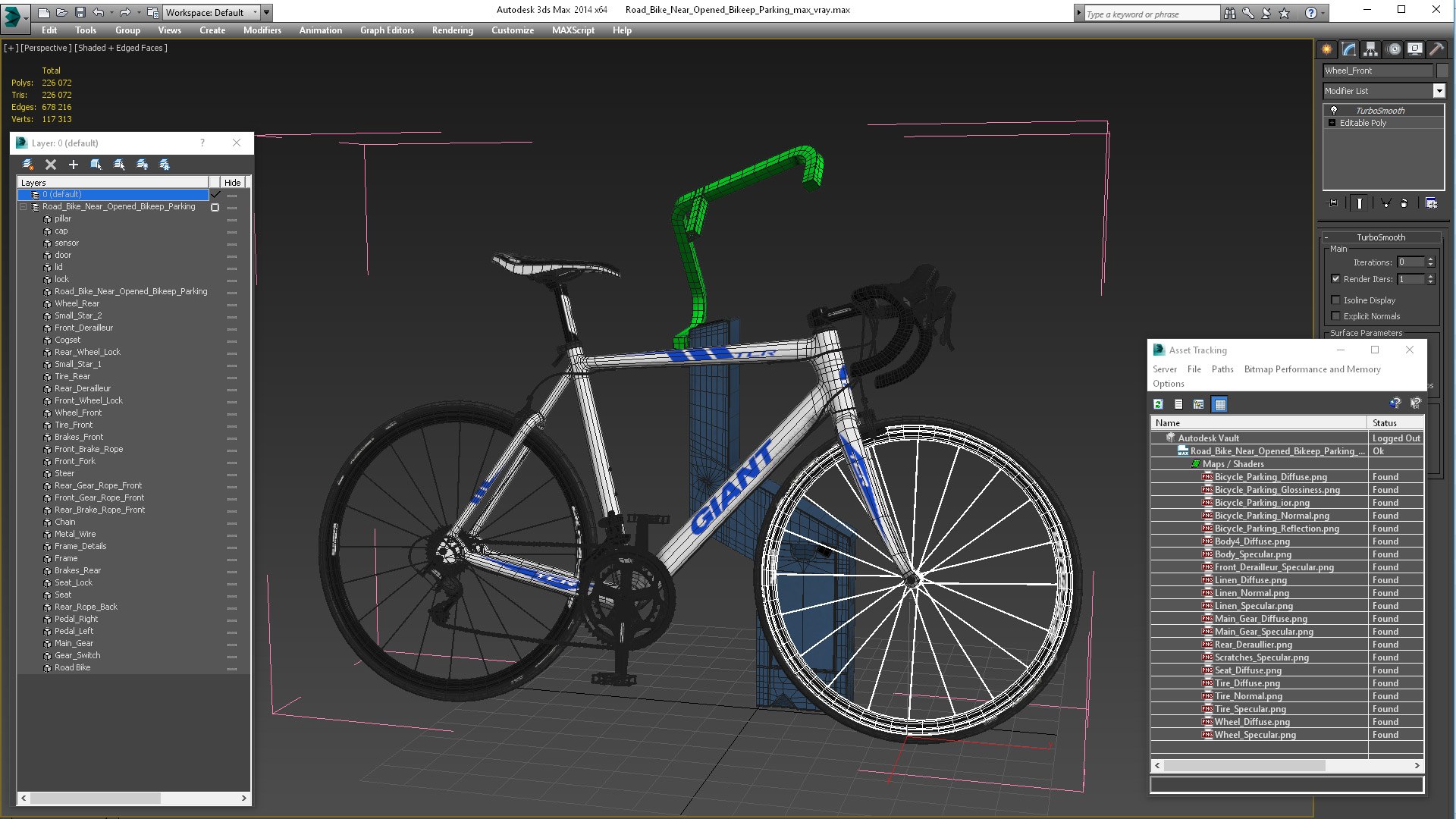Screen dimensions: 1456x819
Task: Open the MAXScript menu
Action: click(573, 30)
